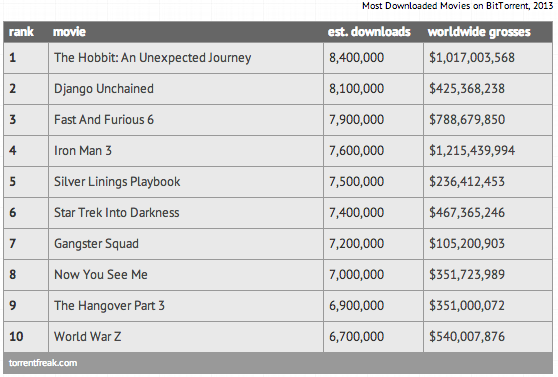Select the 'rank' column header

pos(21,32)
